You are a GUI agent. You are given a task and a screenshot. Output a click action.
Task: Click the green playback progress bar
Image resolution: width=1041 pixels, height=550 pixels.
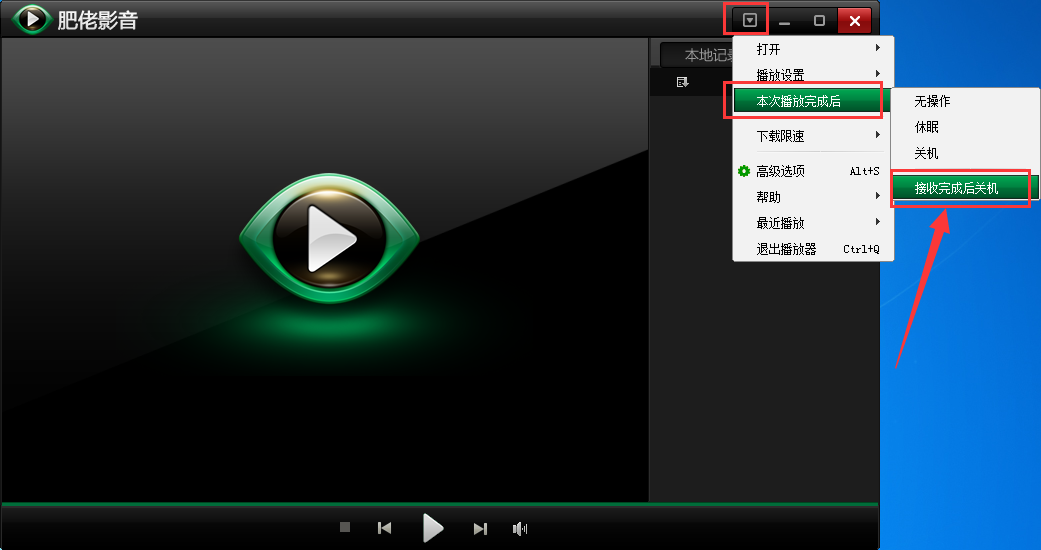(440, 505)
